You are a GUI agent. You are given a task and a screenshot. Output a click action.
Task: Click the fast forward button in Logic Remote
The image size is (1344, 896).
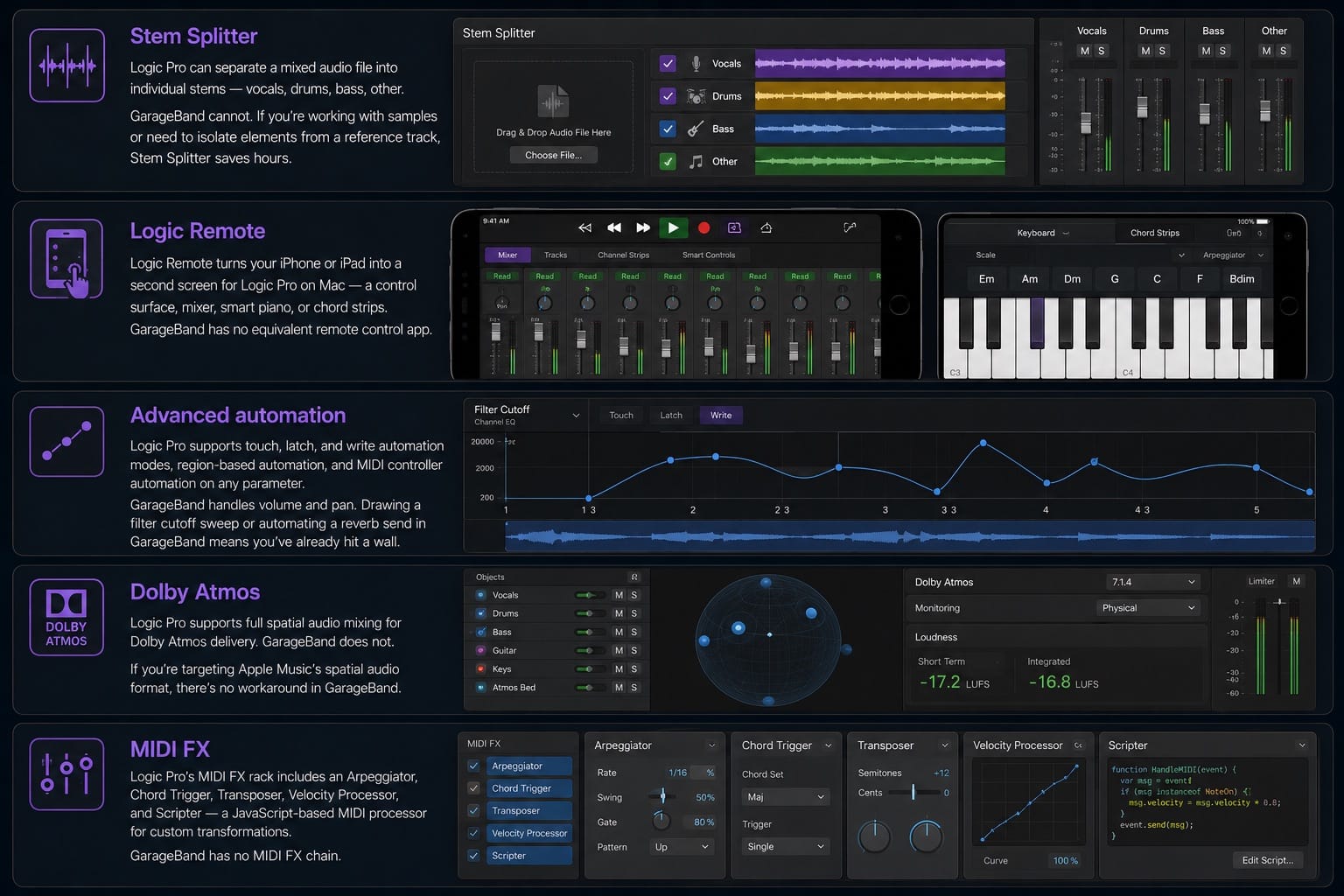coord(643,227)
